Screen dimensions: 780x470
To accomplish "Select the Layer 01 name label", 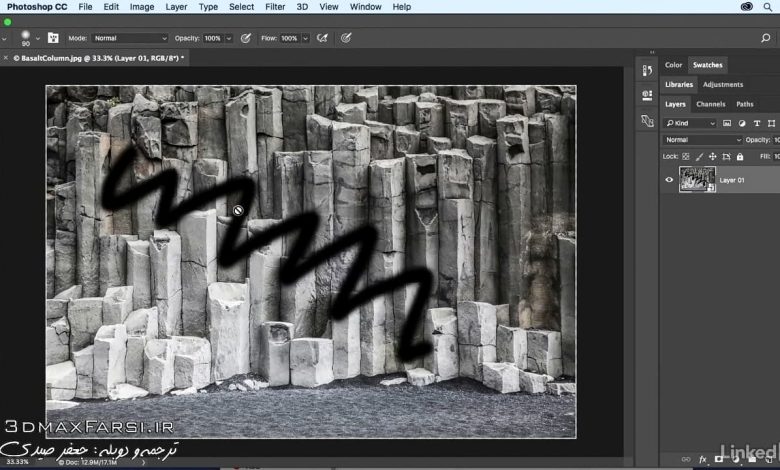I will tap(732, 181).
